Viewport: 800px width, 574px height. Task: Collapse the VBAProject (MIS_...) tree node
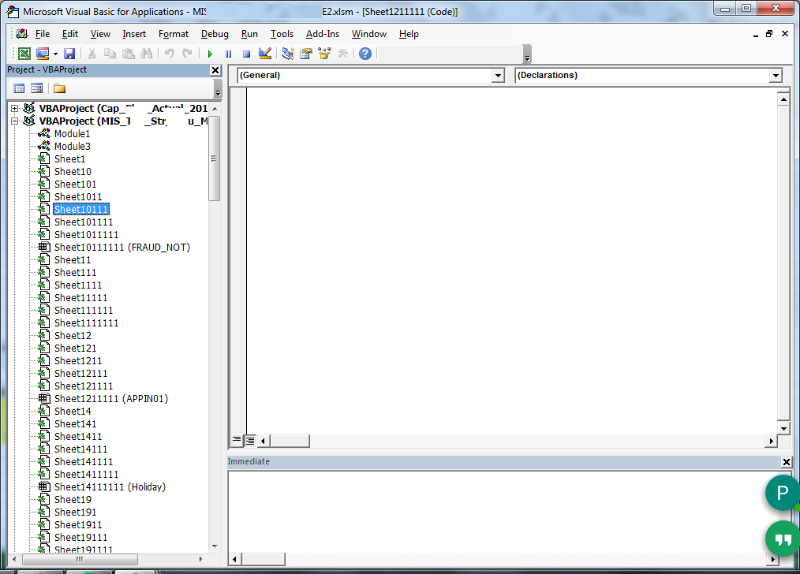point(15,121)
